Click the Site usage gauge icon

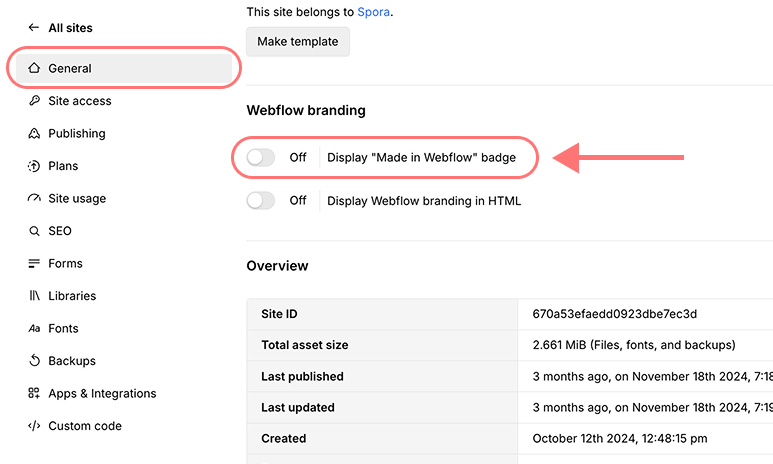34,198
